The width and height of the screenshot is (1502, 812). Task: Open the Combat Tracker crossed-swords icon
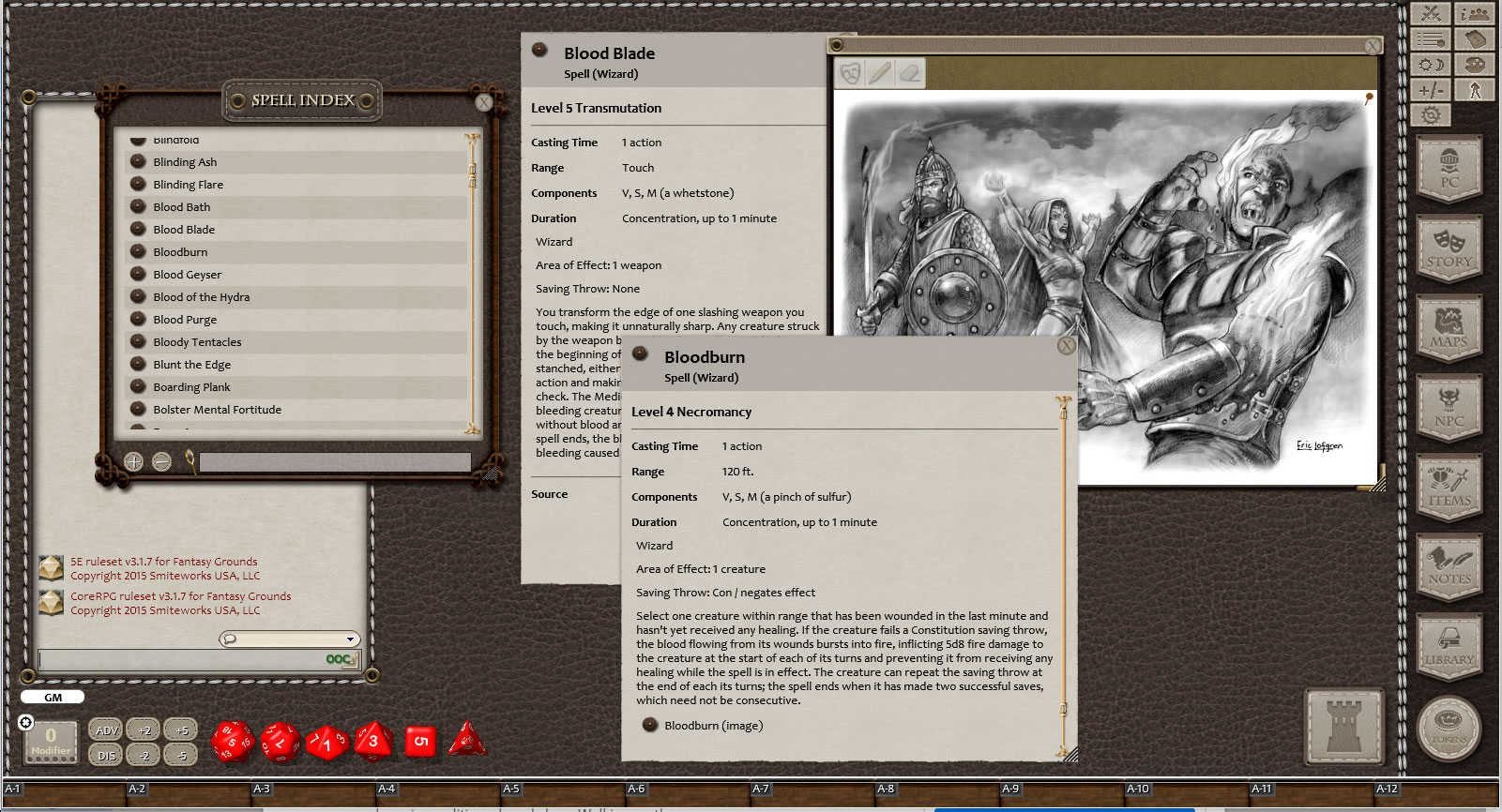pyautogui.click(x=1431, y=13)
